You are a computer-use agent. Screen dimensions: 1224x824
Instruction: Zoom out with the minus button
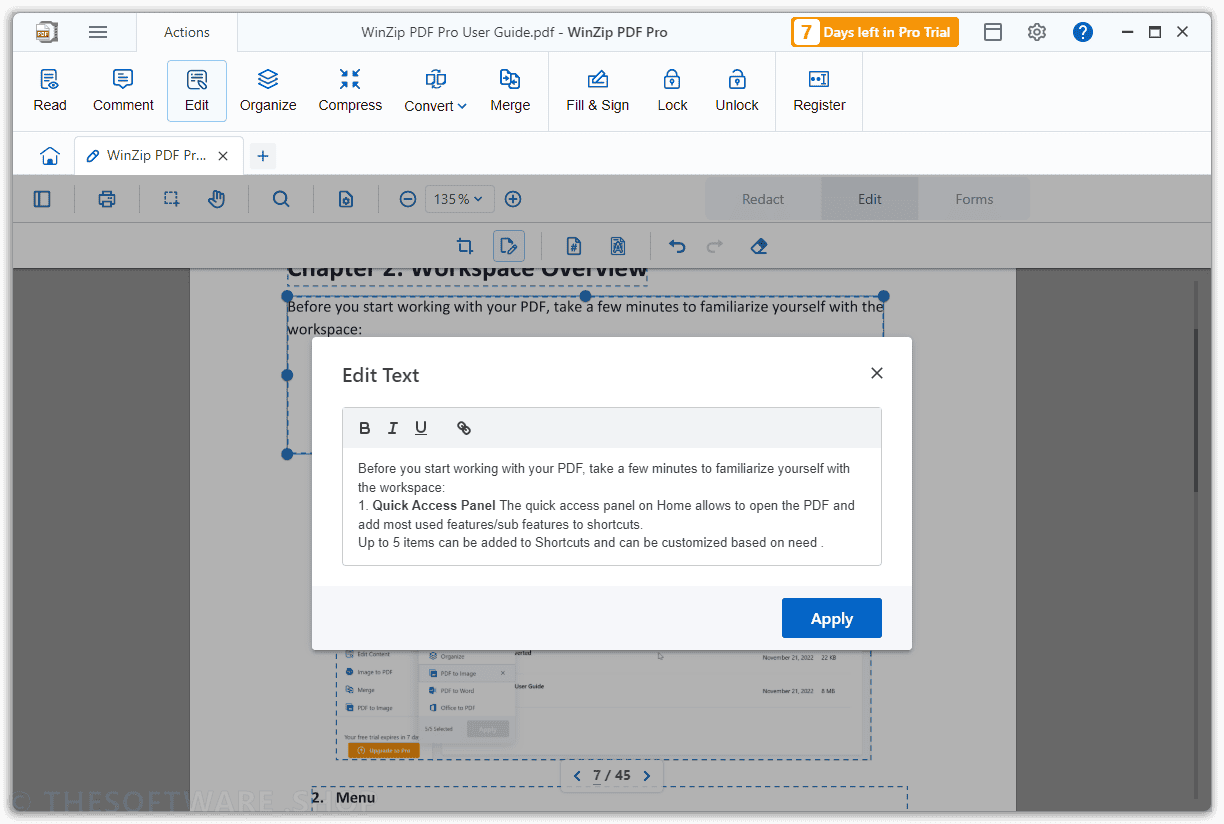pos(408,199)
